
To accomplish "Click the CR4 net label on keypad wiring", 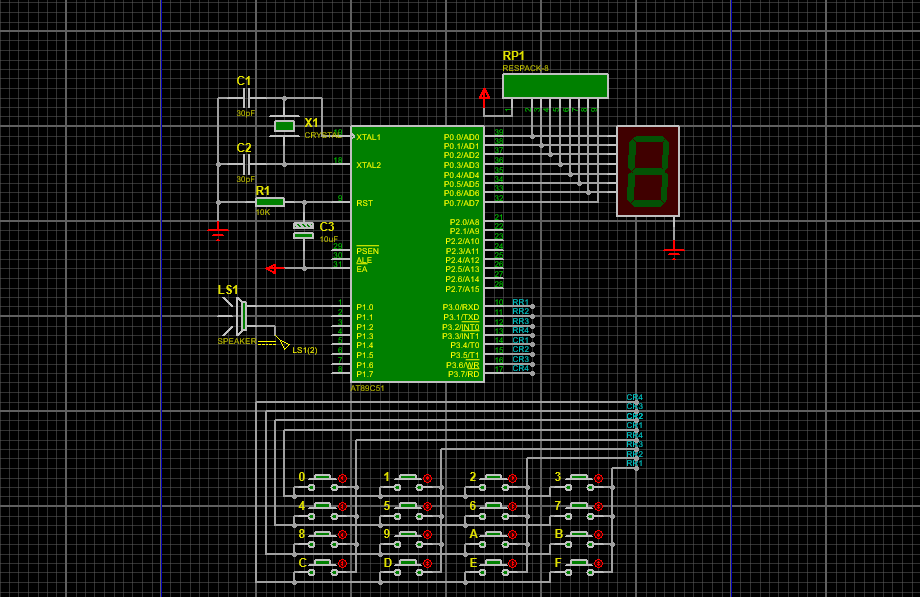I will click(634, 397).
